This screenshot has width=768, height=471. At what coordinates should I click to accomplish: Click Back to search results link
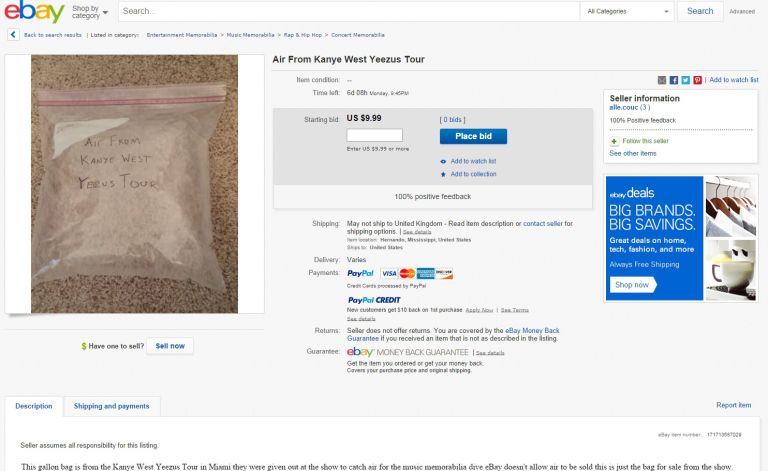(x=51, y=35)
